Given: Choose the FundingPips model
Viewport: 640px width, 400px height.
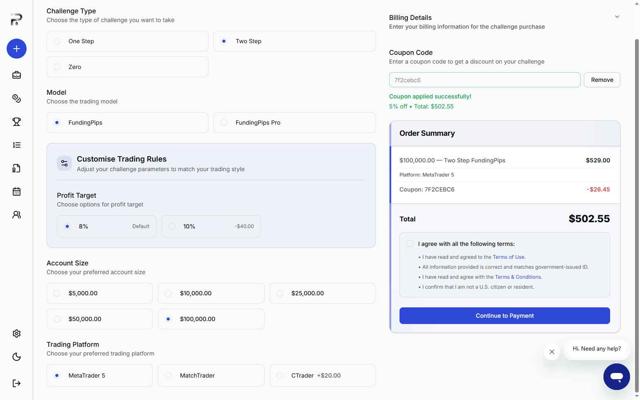Looking at the screenshot, I should point(127,122).
